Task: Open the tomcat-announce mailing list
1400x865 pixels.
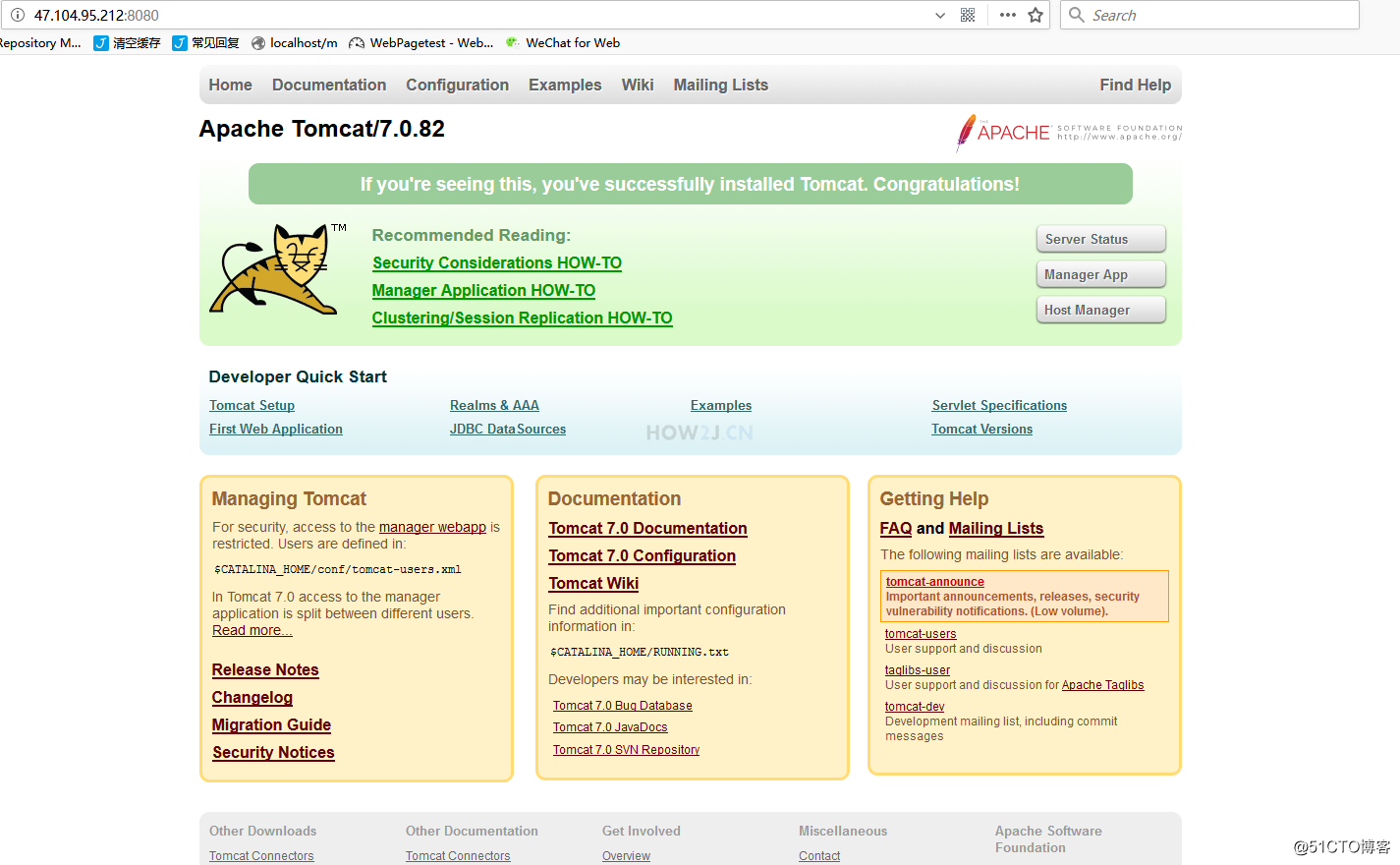Action: point(934,582)
